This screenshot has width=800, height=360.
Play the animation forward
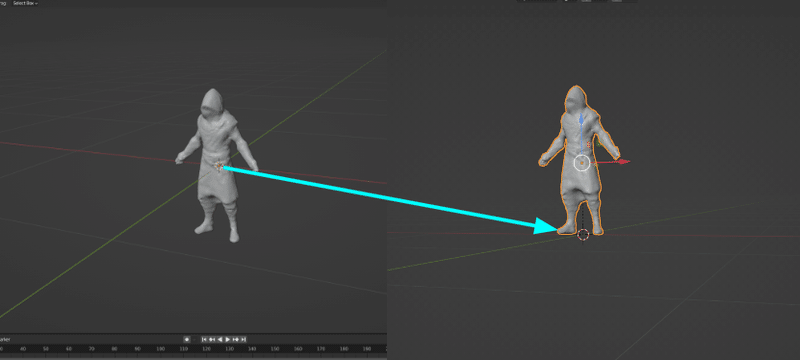pyautogui.click(x=228, y=340)
